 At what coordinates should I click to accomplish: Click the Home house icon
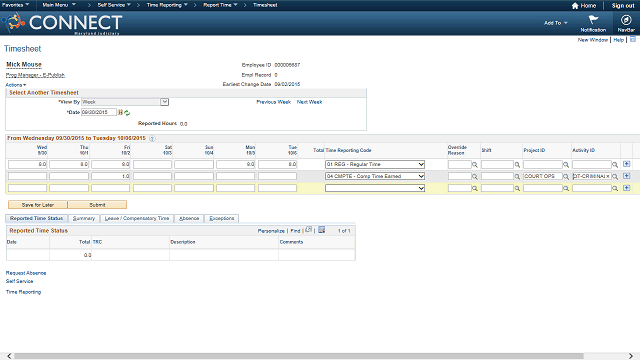pyautogui.click(x=575, y=6)
